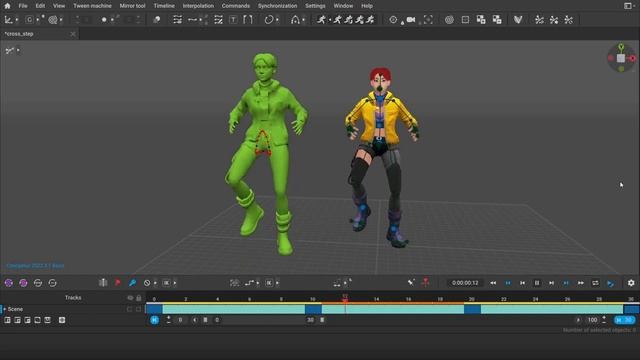Open the Tween machine menu
The height and width of the screenshot is (360, 640).
[x=92, y=6]
